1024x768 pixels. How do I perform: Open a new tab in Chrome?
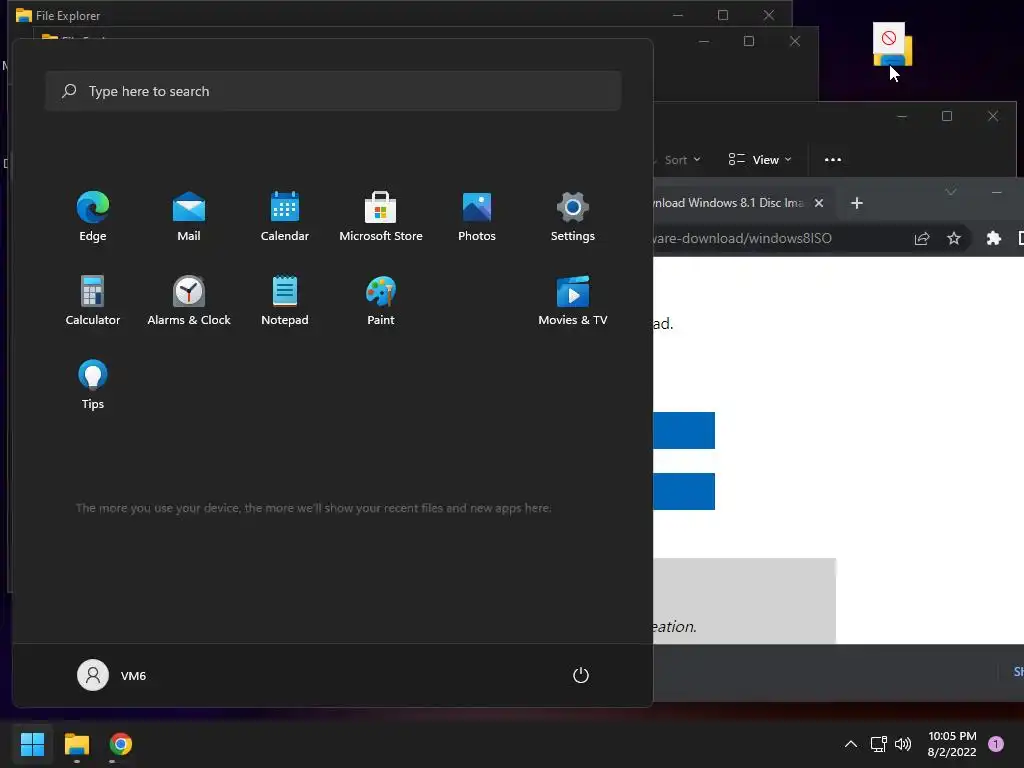857,203
